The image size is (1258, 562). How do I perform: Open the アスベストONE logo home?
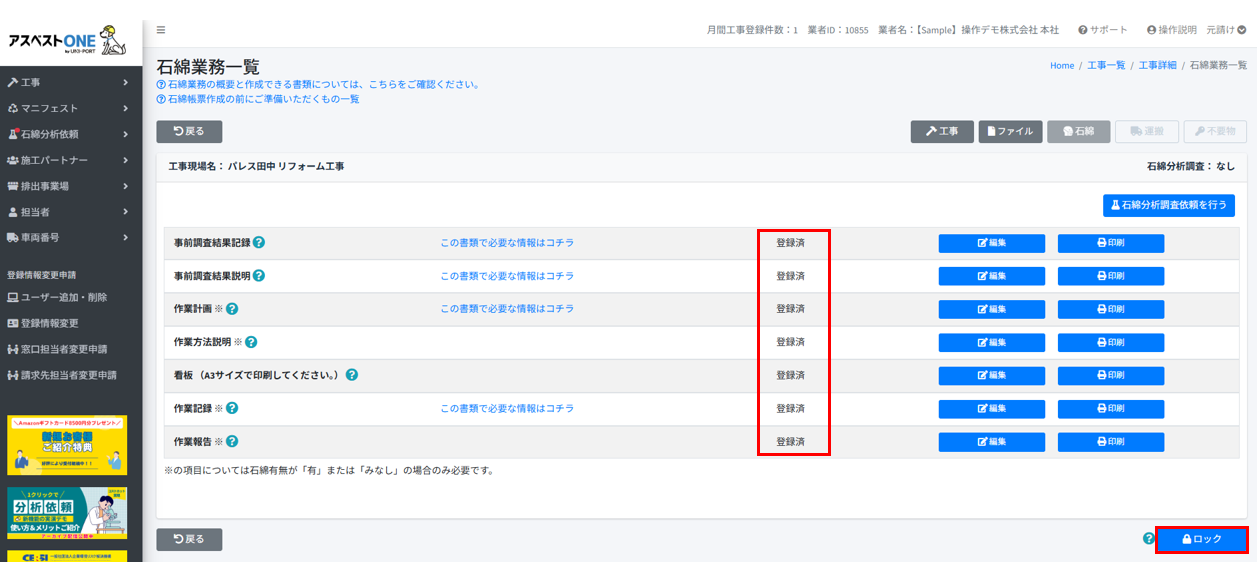tap(68, 41)
